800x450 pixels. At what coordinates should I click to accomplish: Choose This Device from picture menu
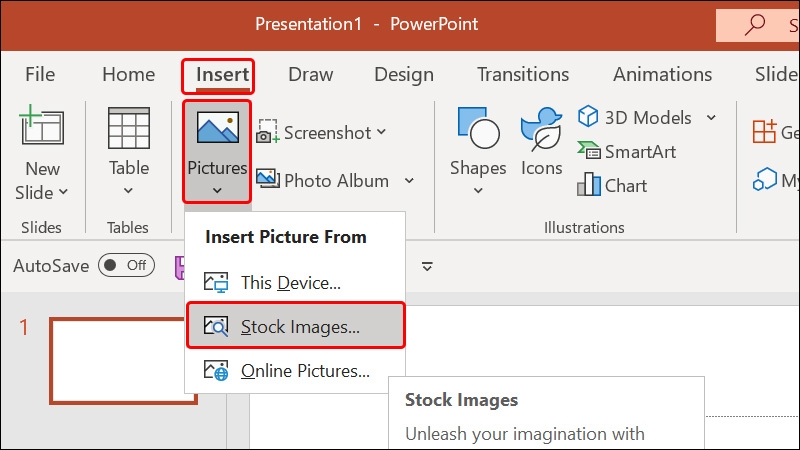(x=295, y=283)
